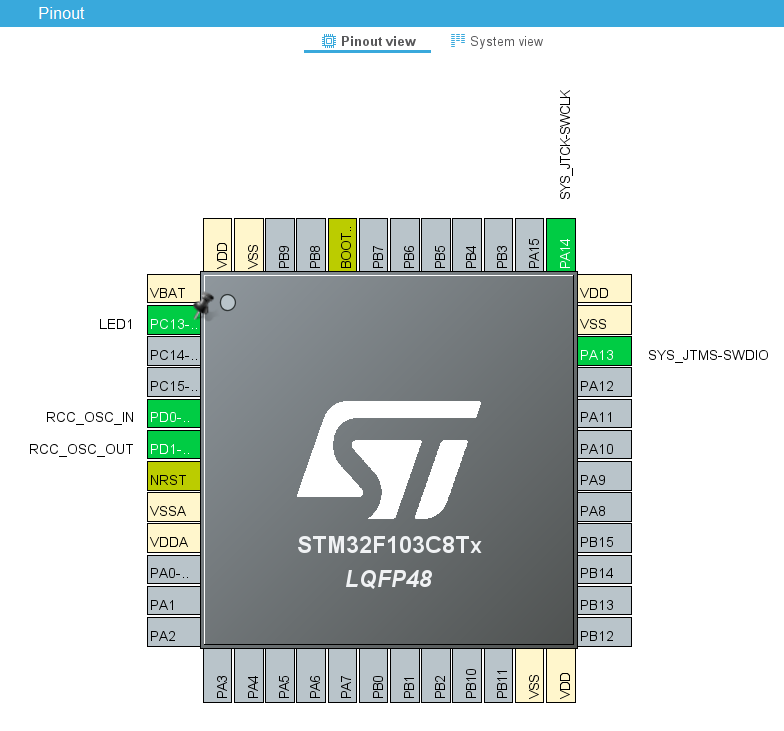Click the pushpin icon on PC13
Screen dimensions: 784x731
[x=204, y=305]
